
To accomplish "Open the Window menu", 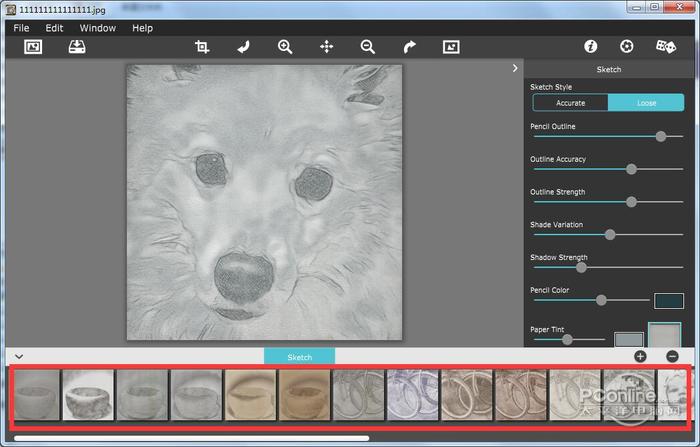I will click(x=97, y=28).
